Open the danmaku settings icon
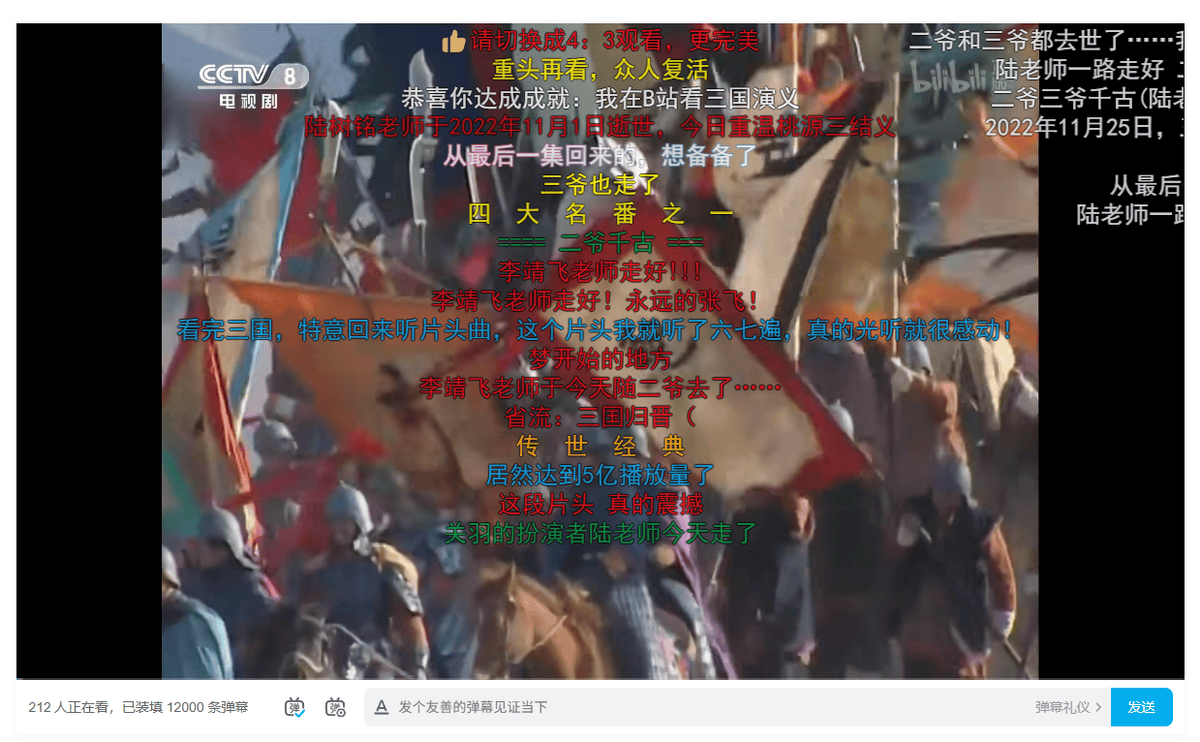The width and height of the screenshot is (1200, 742). pyautogui.click(x=336, y=707)
